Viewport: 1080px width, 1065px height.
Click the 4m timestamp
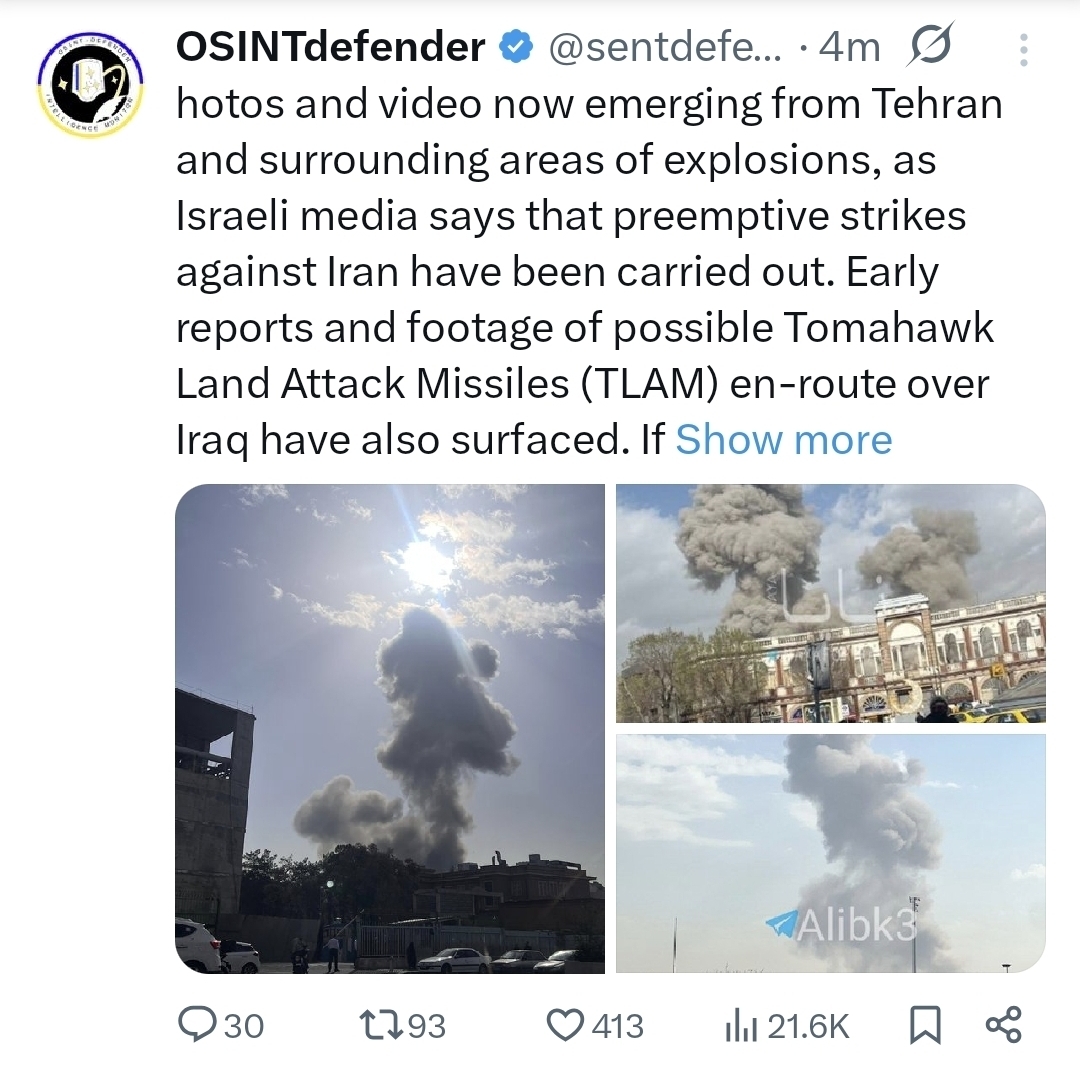click(849, 47)
